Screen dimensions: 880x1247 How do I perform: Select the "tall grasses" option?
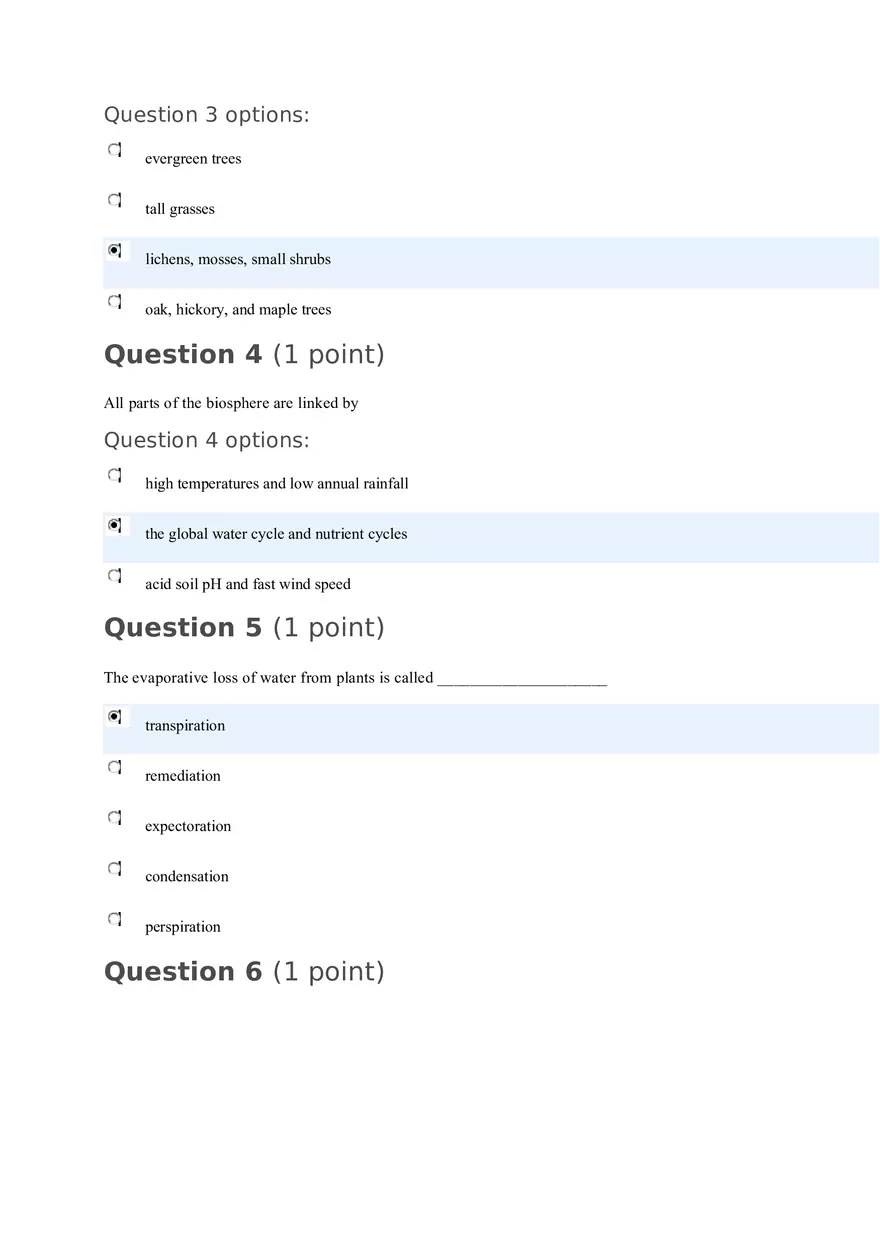[114, 200]
